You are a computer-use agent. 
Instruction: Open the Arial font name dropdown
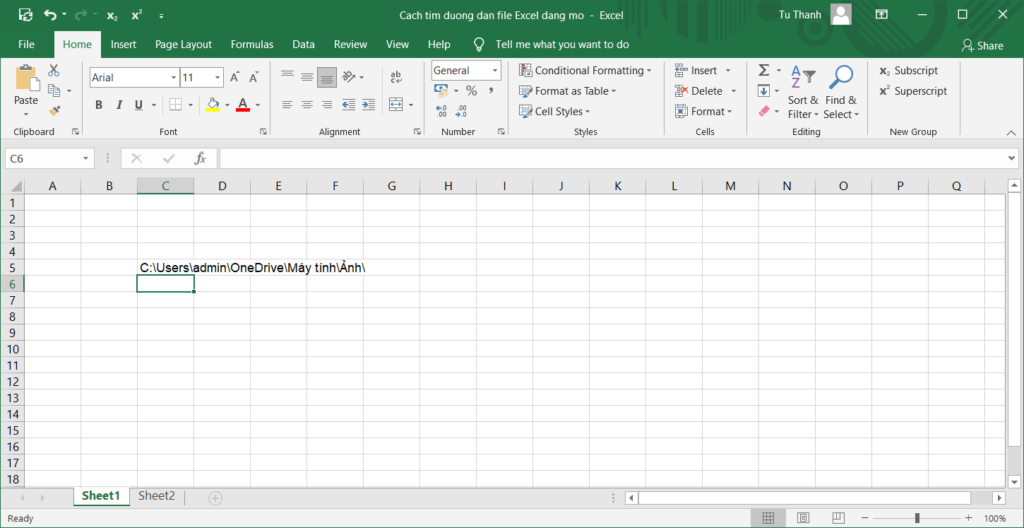pos(171,77)
